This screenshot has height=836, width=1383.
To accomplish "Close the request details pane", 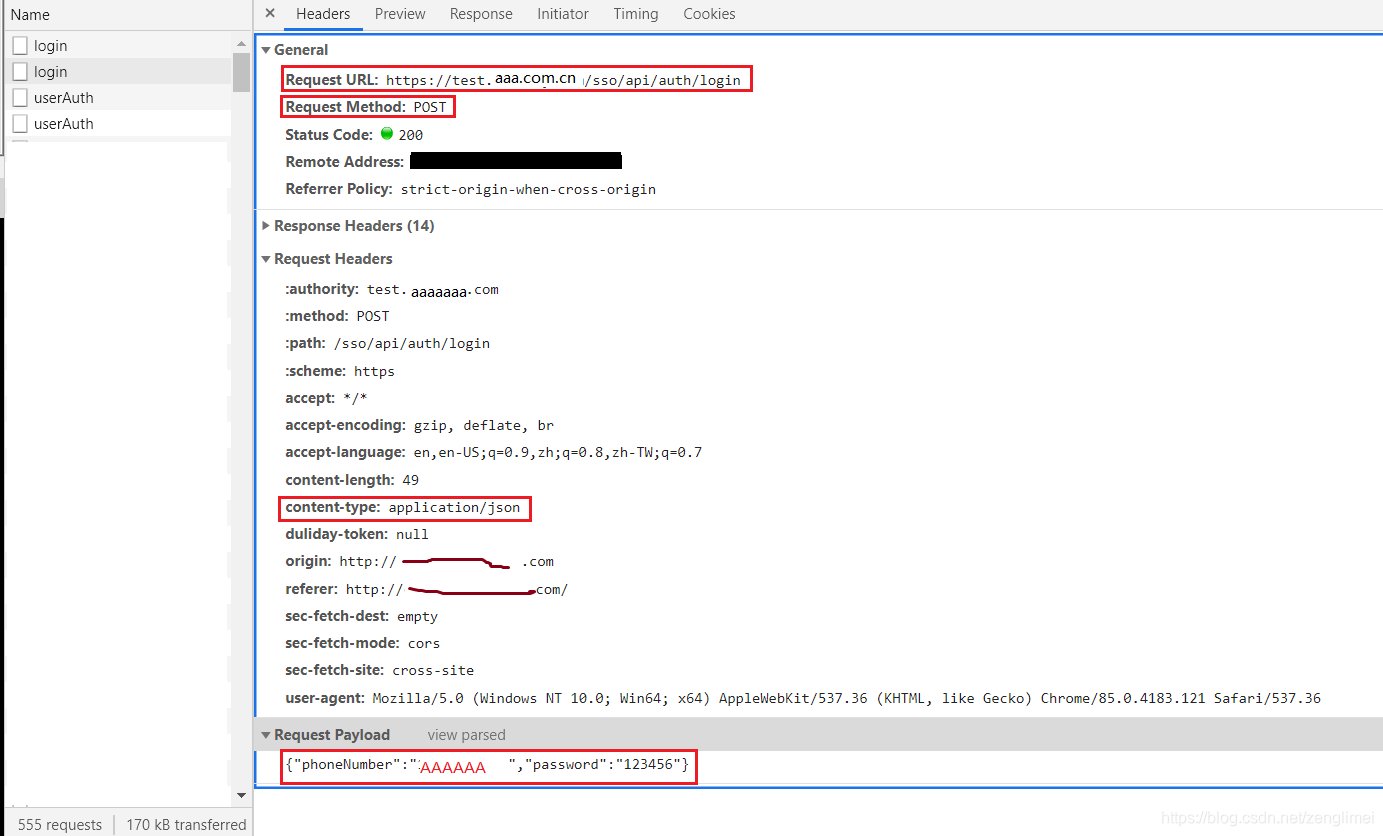I will pyautogui.click(x=270, y=14).
